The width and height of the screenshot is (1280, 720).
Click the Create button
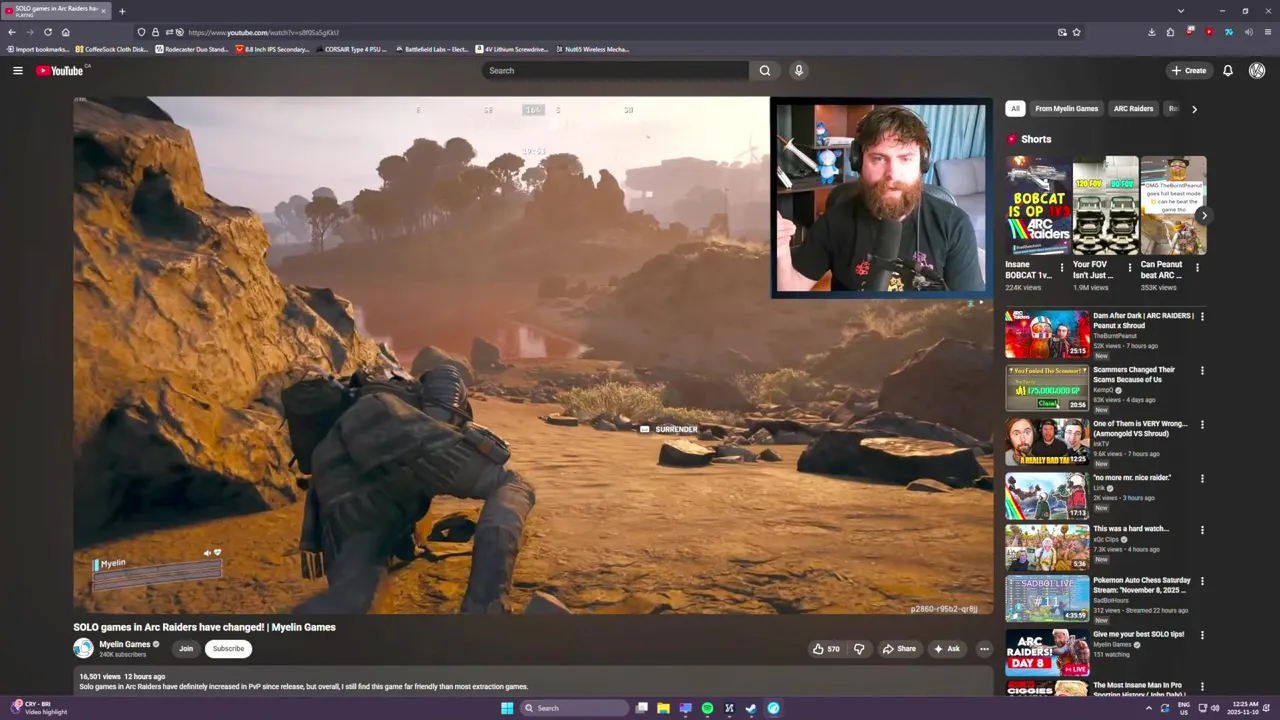pyautogui.click(x=1189, y=70)
